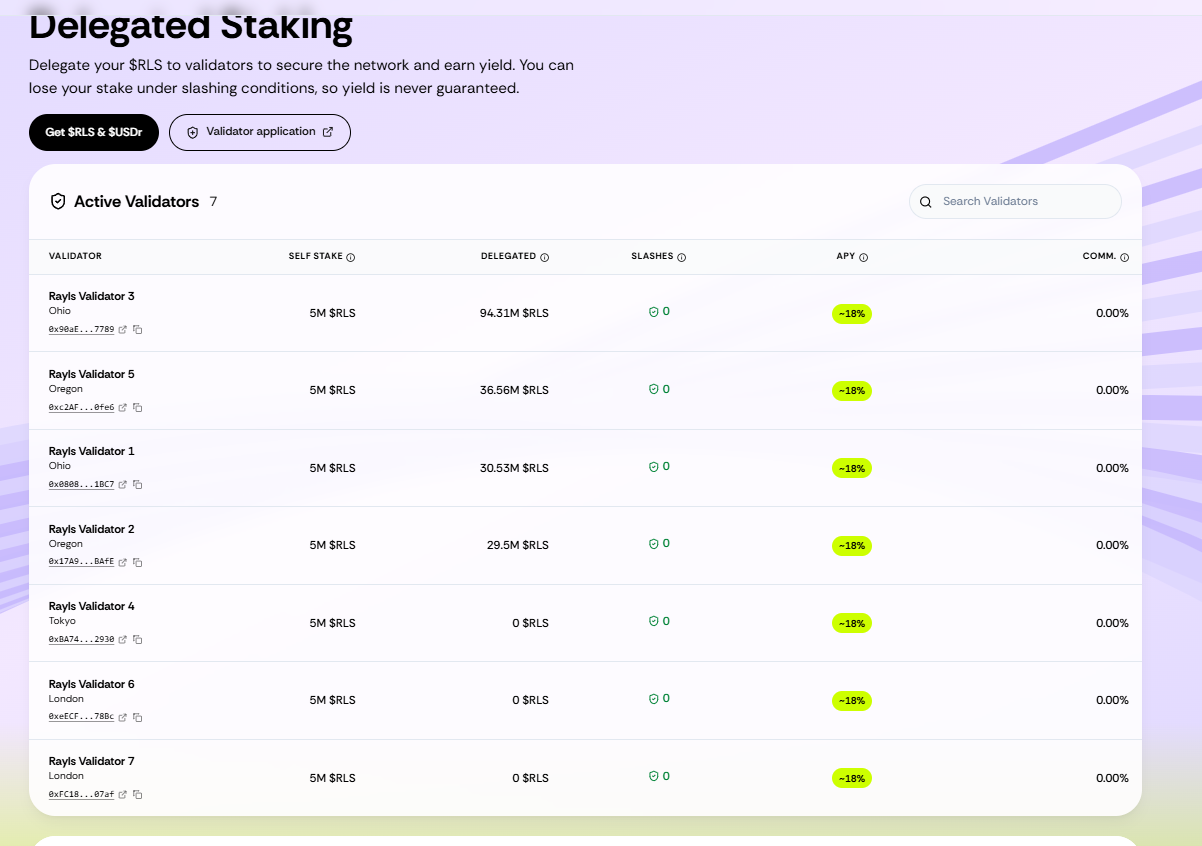Click the 5M $RLS self stake for Validator 1
The height and width of the screenshot is (846, 1202).
pos(332,468)
